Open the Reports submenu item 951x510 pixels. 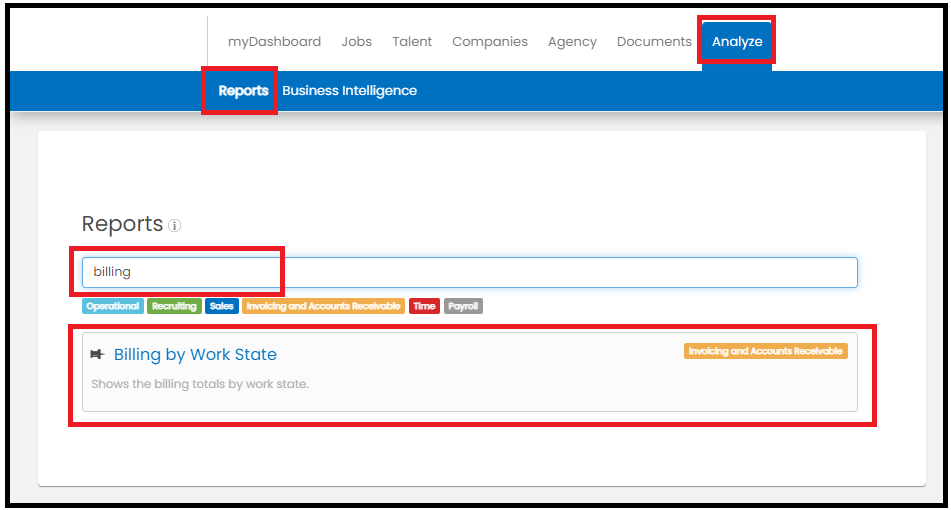pyautogui.click(x=243, y=91)
